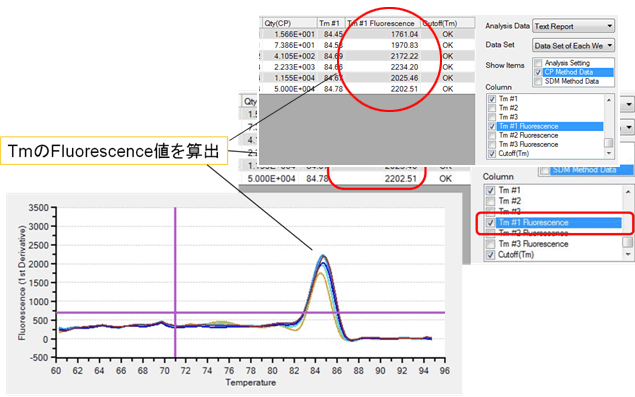Check Tm #2 in upper Column list
Image resolution: width=635 pixels, height=397 pixels.
pyautogui.click(x=492, y=108)
